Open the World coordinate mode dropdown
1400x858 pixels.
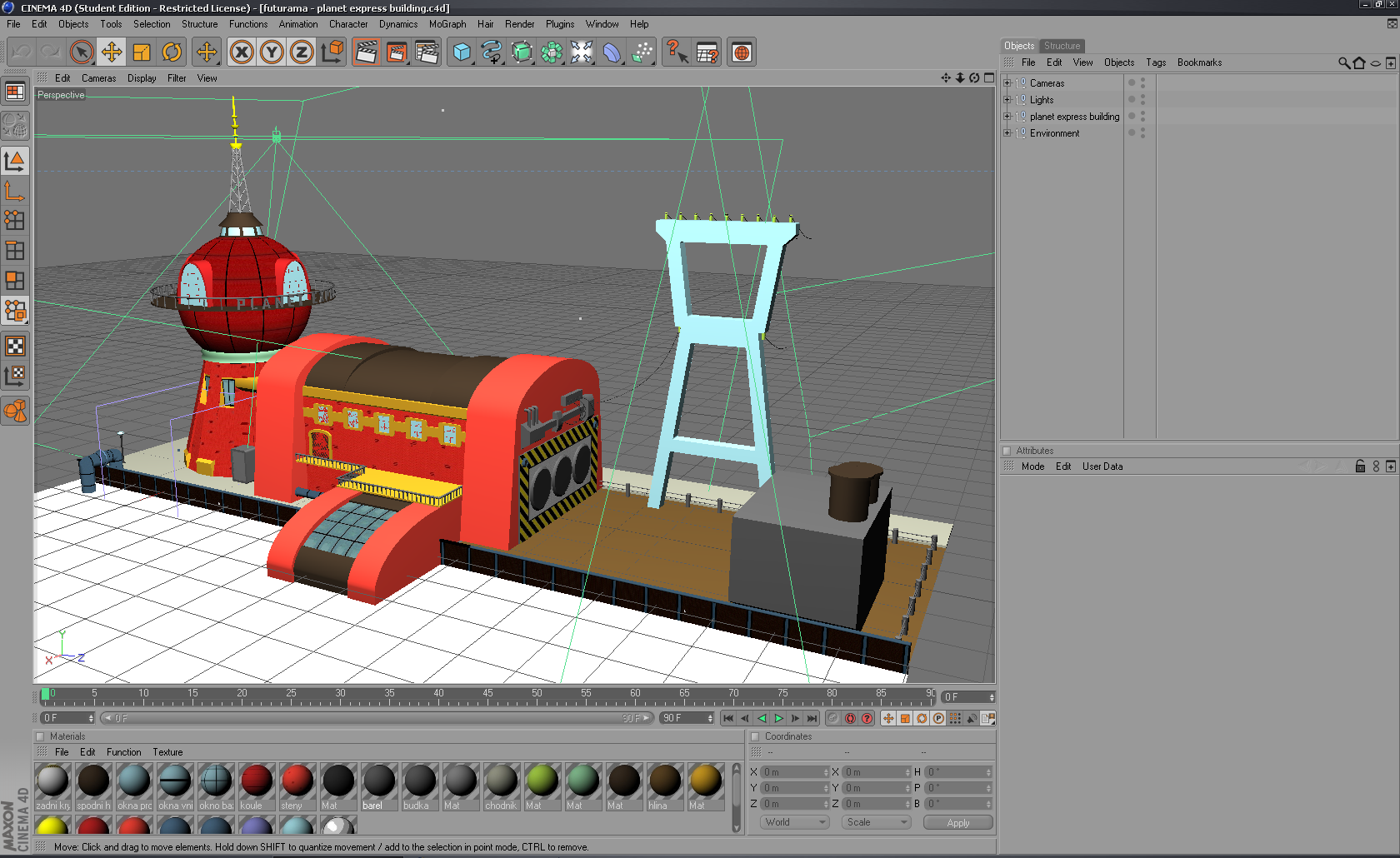pos(795,822)
